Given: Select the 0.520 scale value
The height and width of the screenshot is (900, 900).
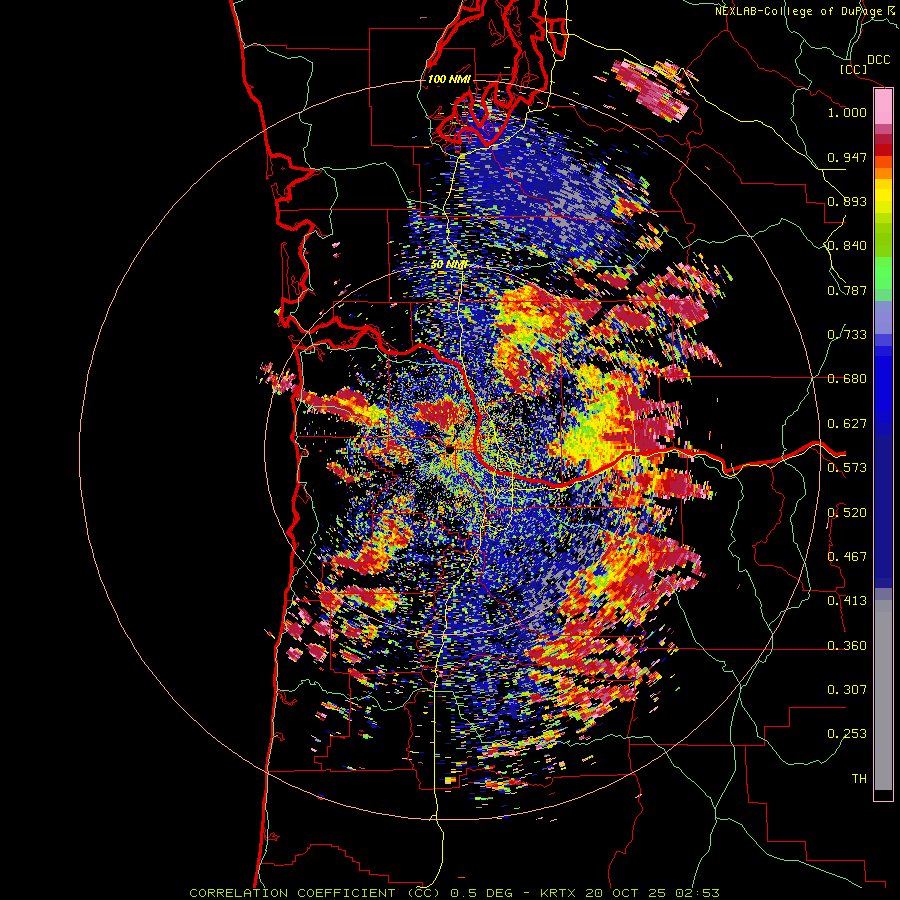Looking at the screenshot, I should click(x=847, y=513).
